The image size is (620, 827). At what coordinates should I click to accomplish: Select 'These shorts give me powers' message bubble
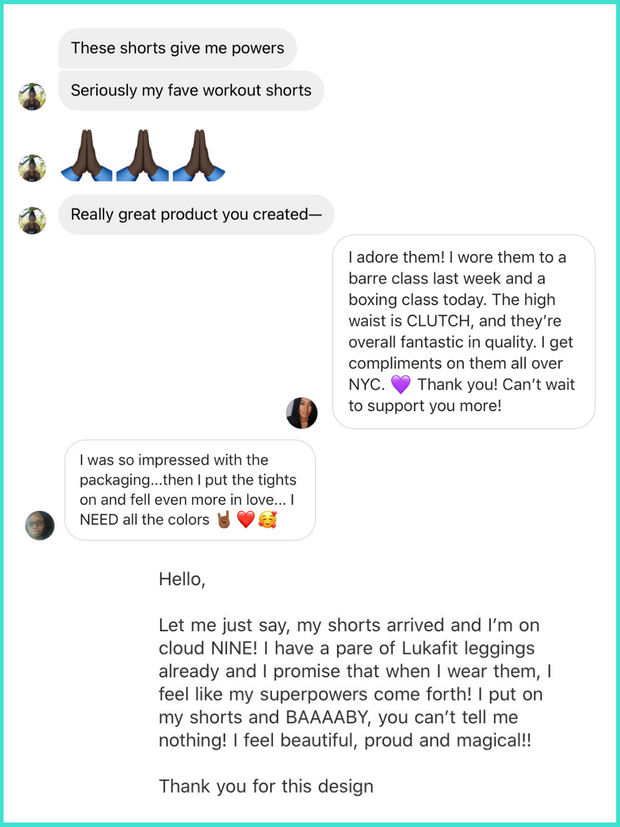178,48
